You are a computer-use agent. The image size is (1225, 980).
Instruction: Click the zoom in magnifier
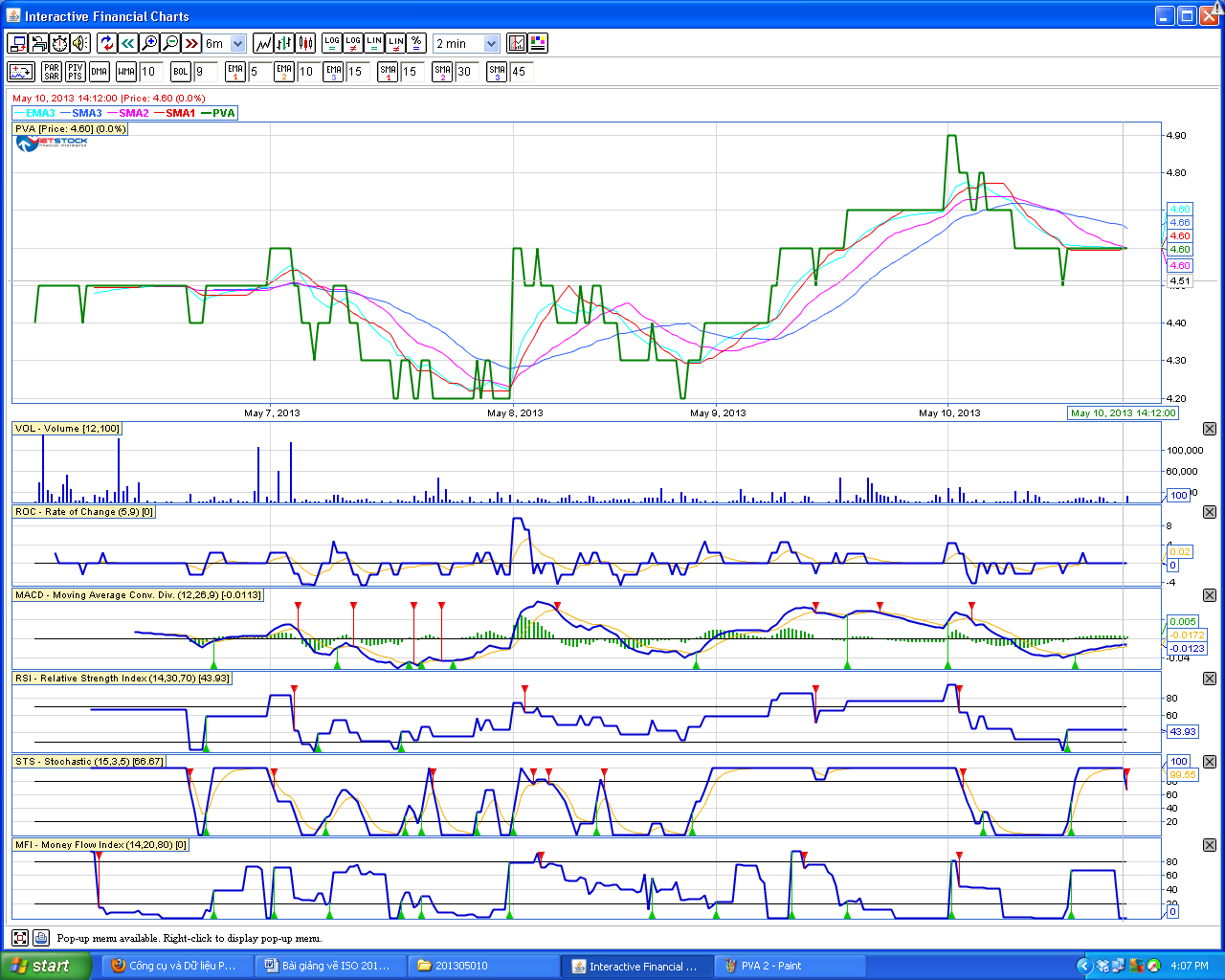[149, 43]
